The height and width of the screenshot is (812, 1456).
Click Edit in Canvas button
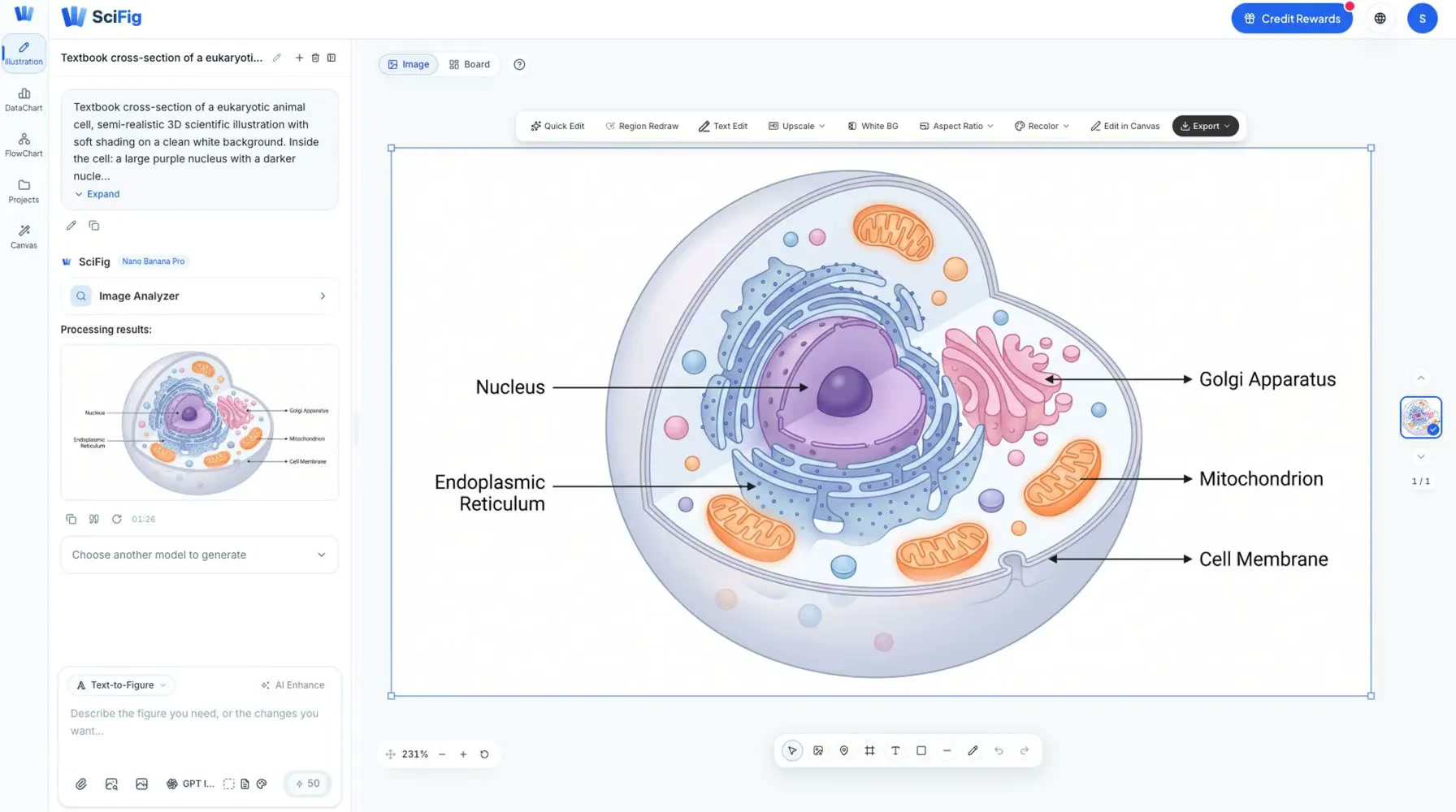(1124, 126)
